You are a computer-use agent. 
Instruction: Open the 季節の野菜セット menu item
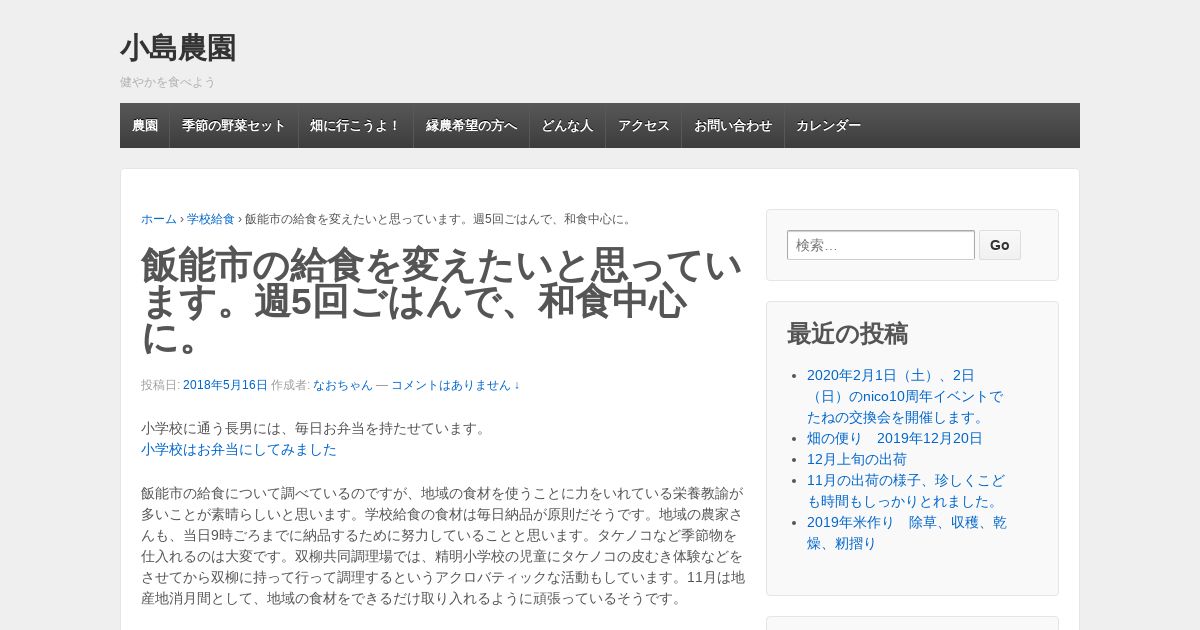tap(234, 126)
